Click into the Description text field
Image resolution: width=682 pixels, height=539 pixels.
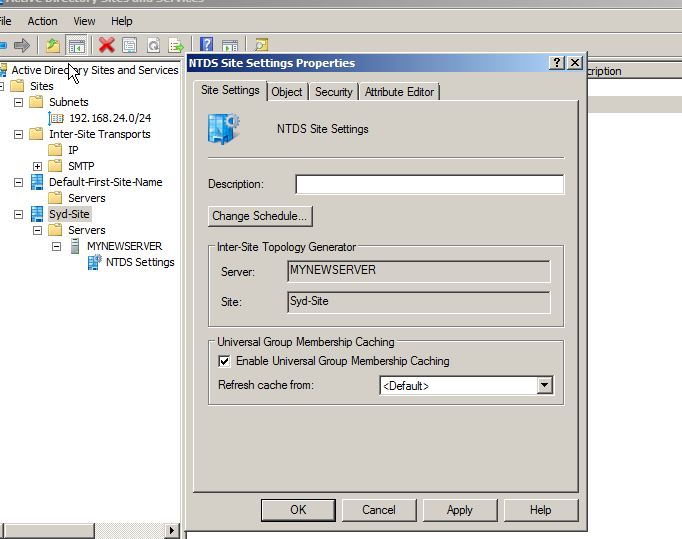[x=430, y=184]
